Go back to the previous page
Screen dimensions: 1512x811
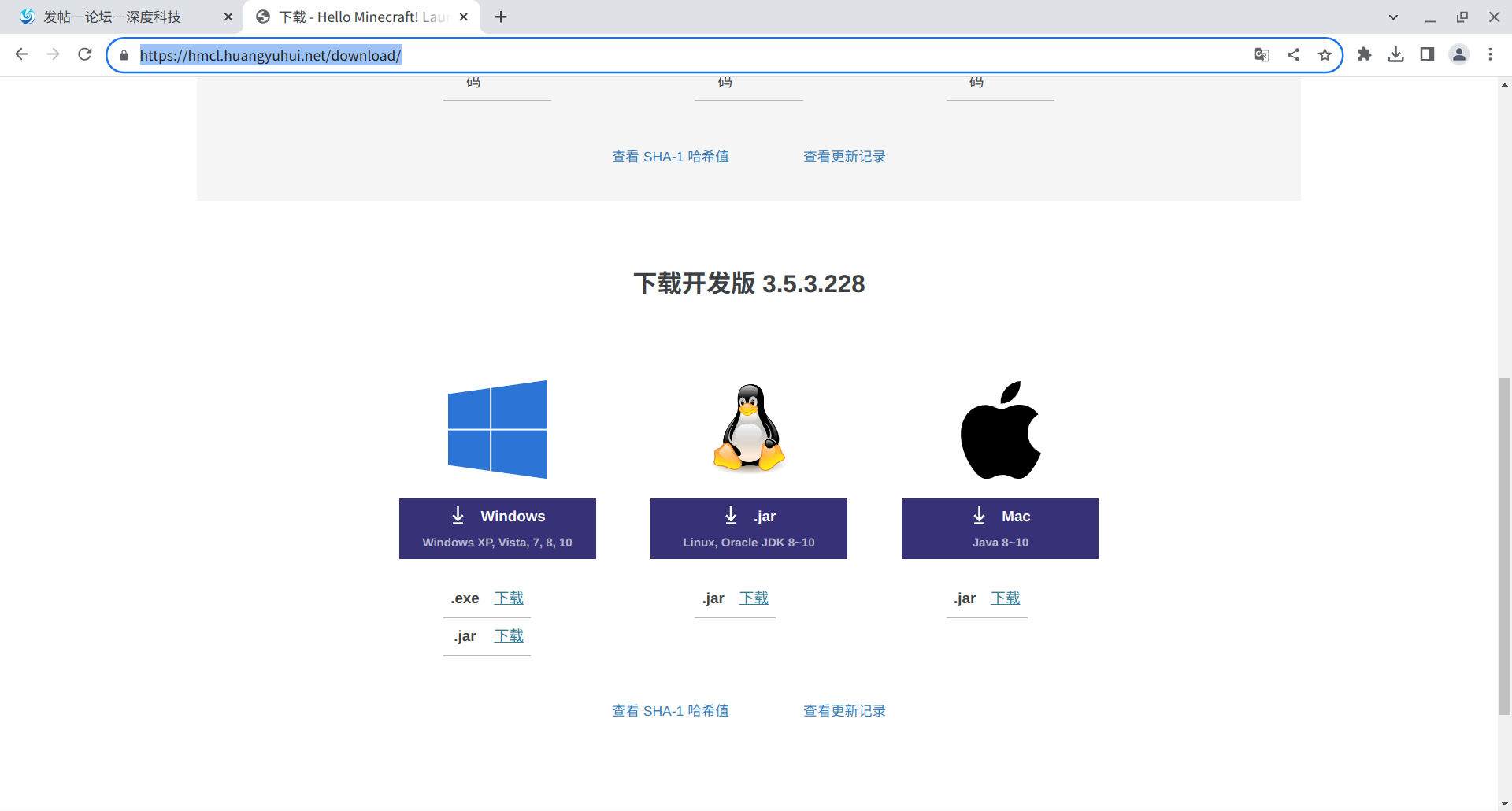pyautogui.click(x=22, y=54)
